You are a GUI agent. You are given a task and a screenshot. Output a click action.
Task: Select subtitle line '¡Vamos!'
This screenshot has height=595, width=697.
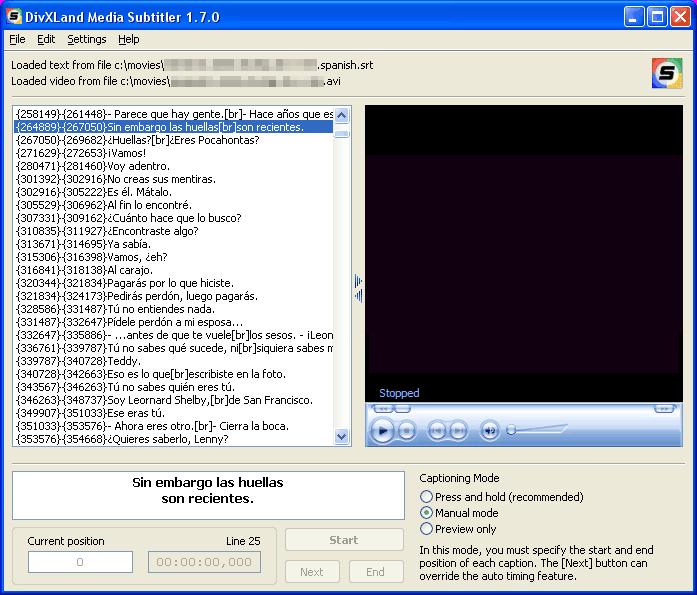(x=174, y=153)
